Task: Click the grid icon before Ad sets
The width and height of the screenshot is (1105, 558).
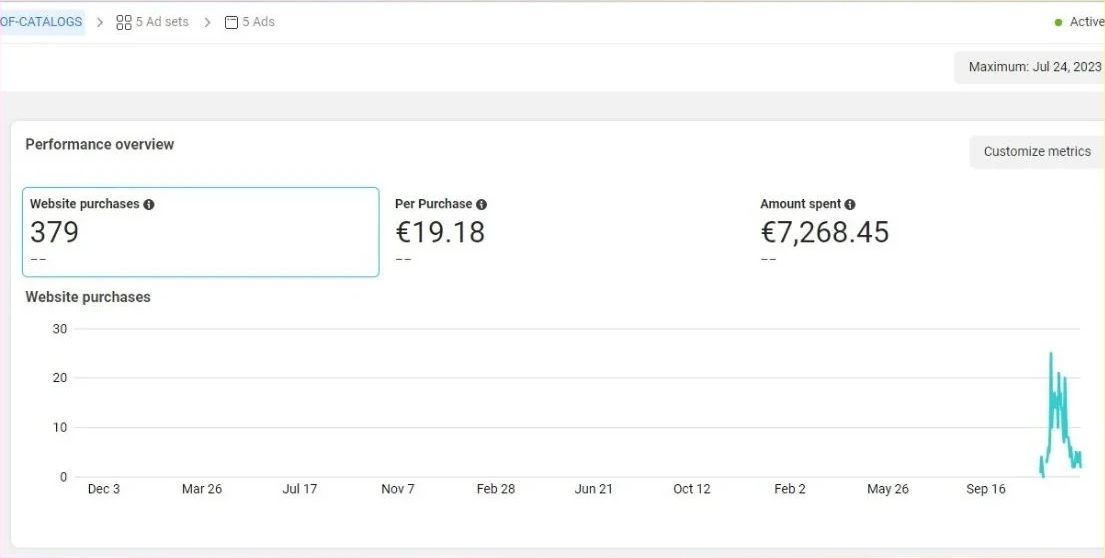Action: click(x=124, y=22)
